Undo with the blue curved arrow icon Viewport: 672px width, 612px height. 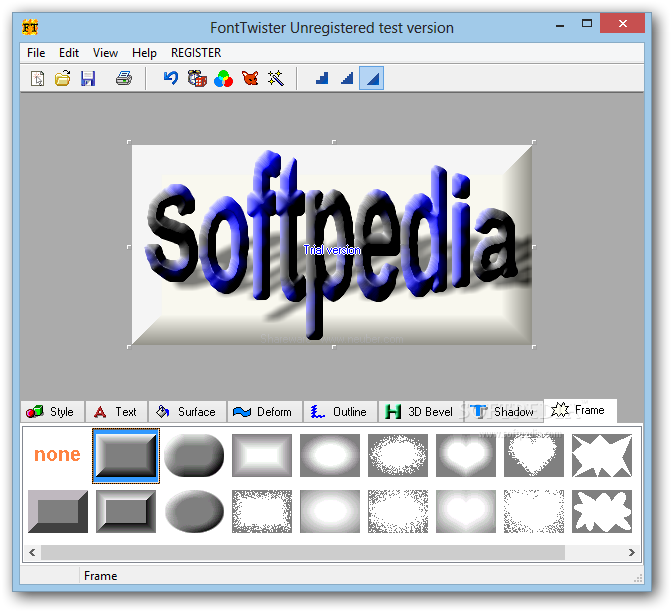point(171,78)
